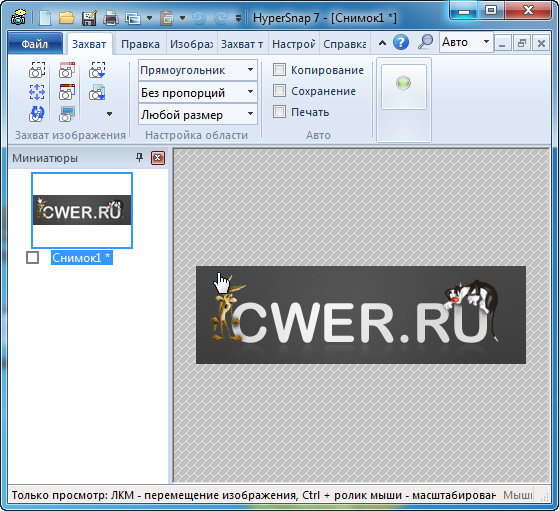Open the dropdown arrow beside the copy icon

[149, 17]
